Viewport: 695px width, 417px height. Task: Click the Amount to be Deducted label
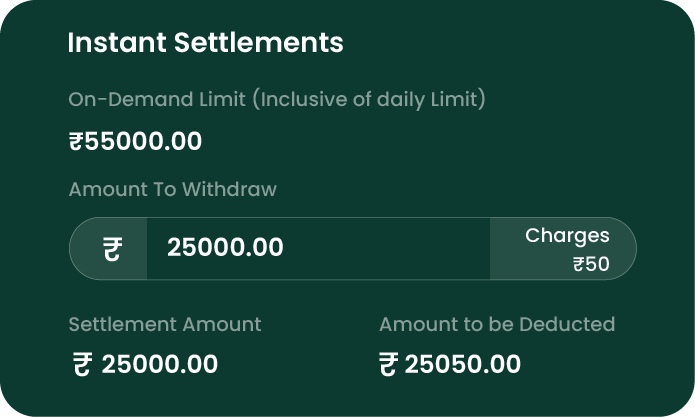pos(496,324)
